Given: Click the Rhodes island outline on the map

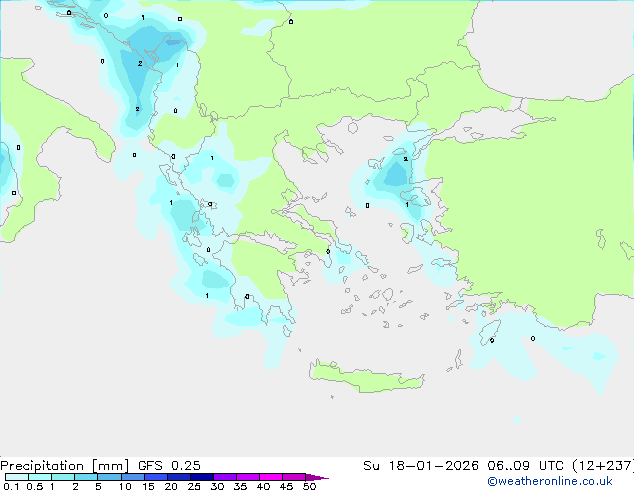Looking at the screenshot, I should (490, 332).
